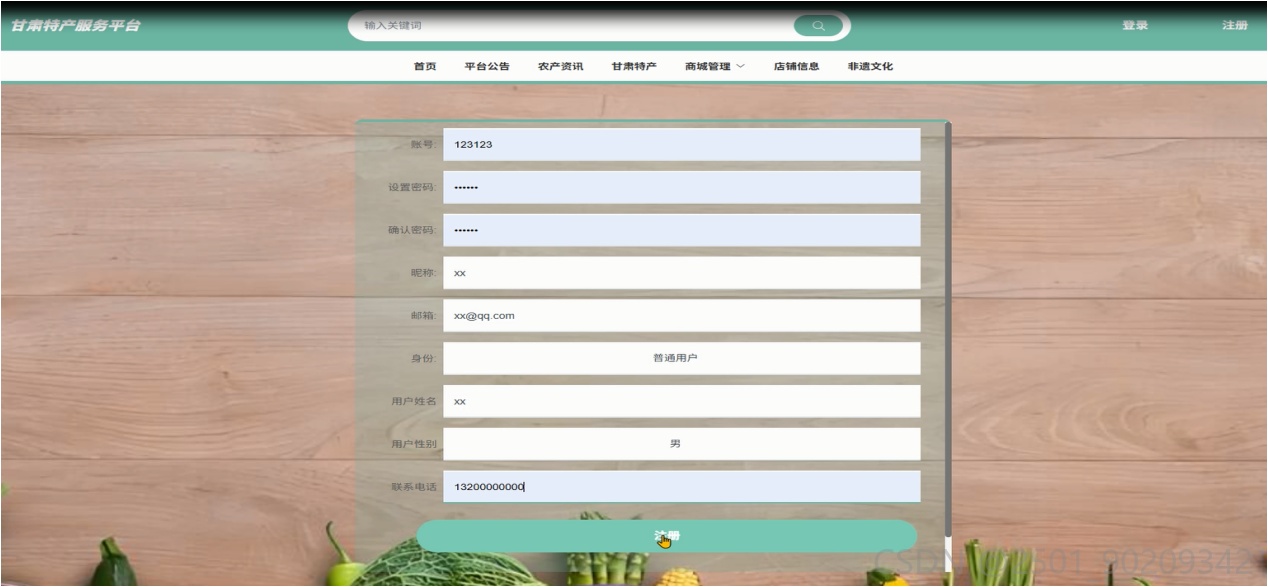The width and height of the screenshot is (1268, 587).
Task: Focus the 设置密码 password field
Action: click(682, 187)
